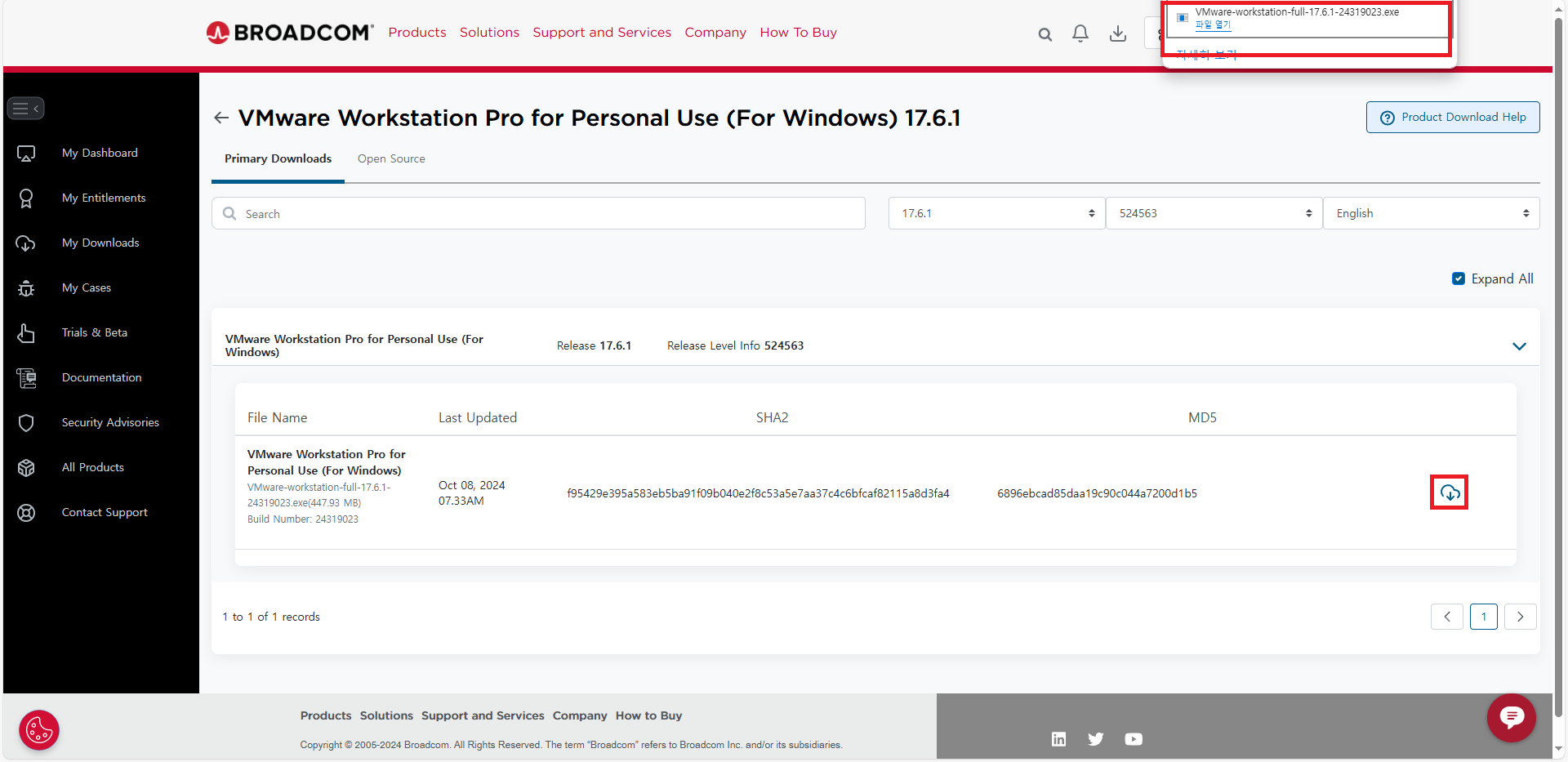Click the My Entitlements ribbon icon
Screen dimensions: 1568x762
pyautogui.click(x=26, y=198)
